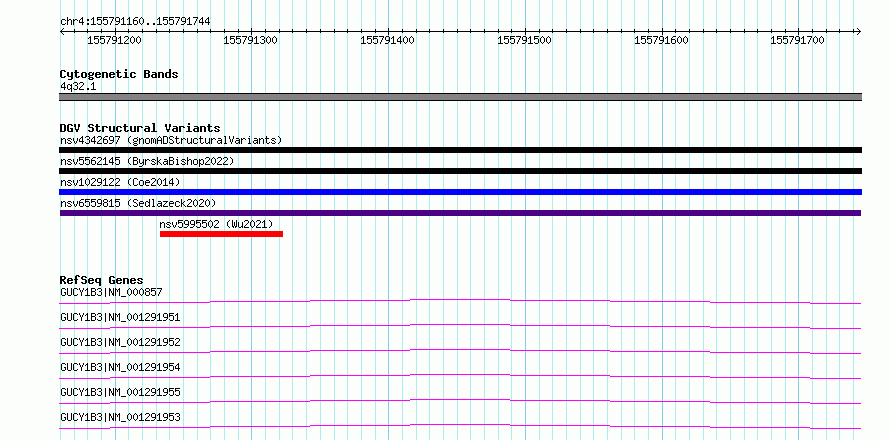Open transcript GUCY1B3|NM_001291953 label
The height and width of the screenshot is (440, 890).
coord(120,417)
